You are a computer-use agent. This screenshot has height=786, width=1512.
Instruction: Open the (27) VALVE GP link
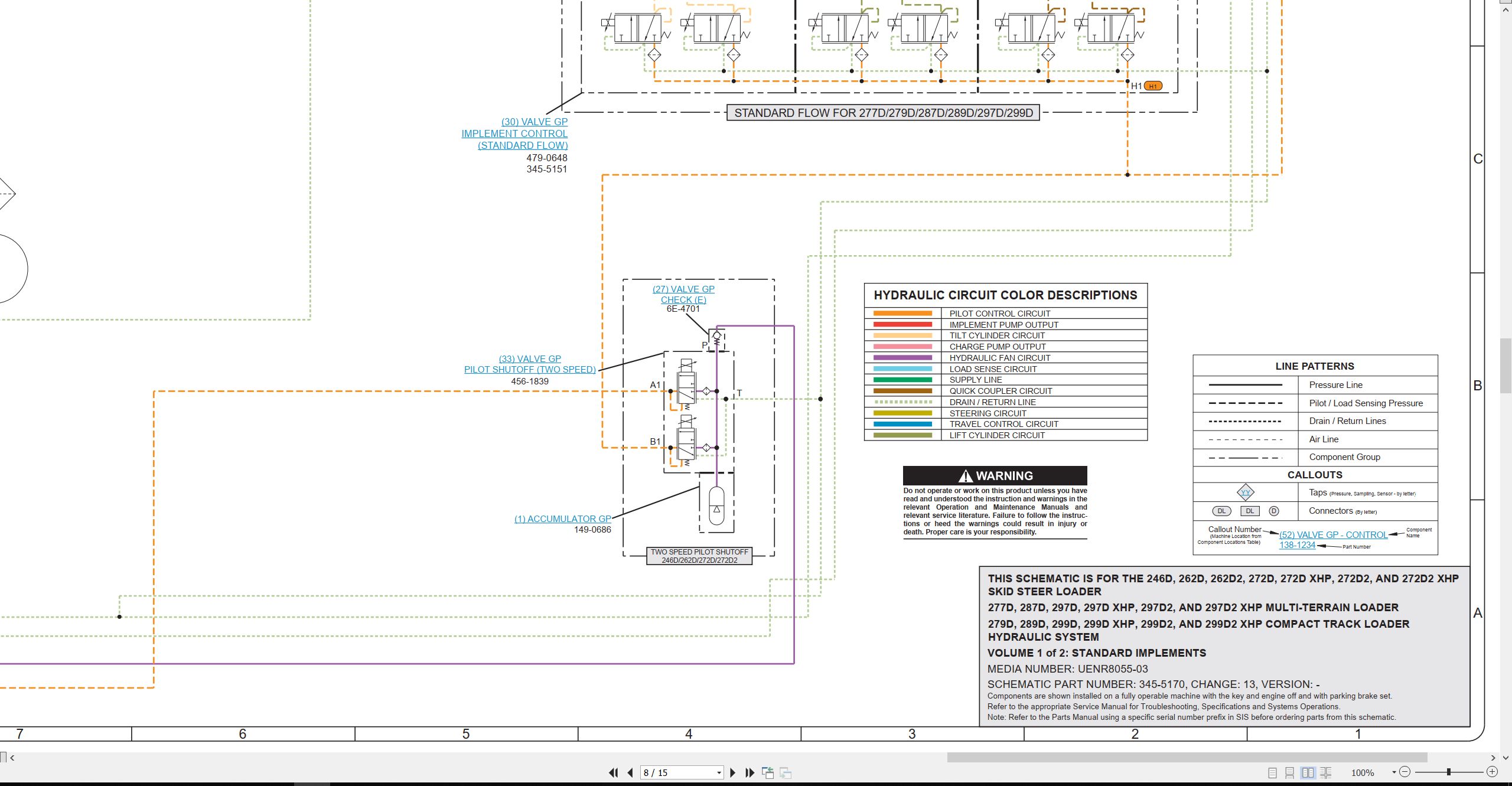tap(683, 289)
